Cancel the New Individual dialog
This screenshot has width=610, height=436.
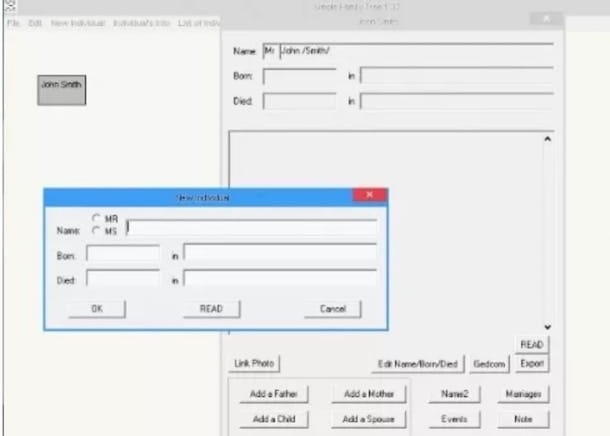[332, 309]
